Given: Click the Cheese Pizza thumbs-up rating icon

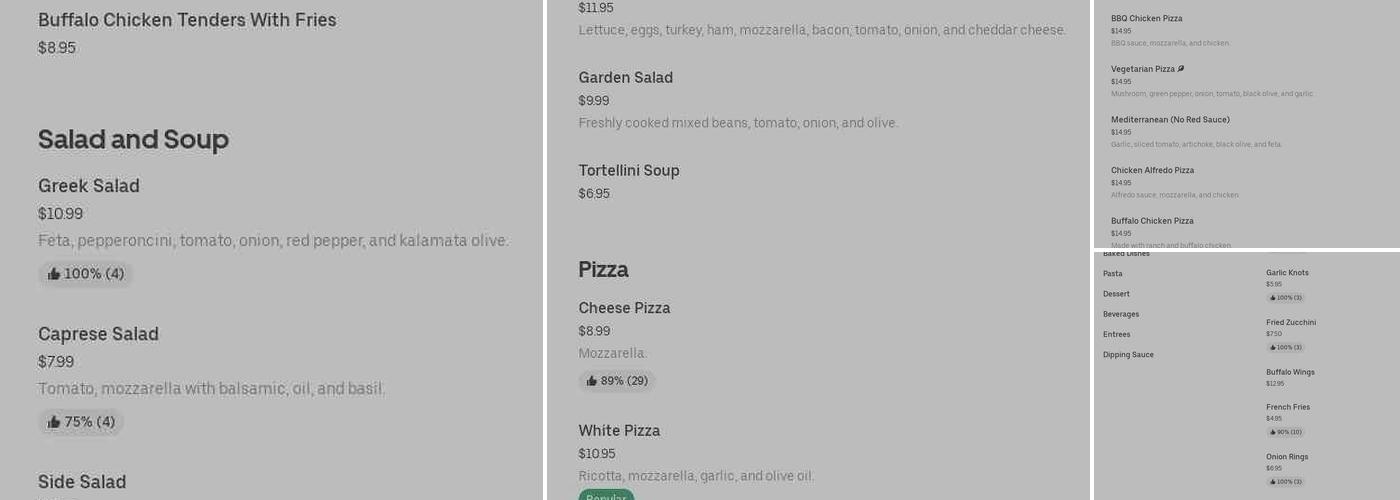Looking at the screenshot, I should tap(592, 381).
